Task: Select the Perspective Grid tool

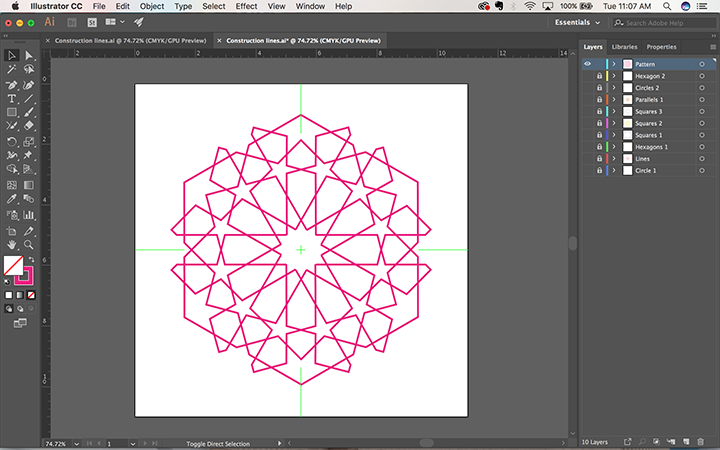Action: tap(28, 169)
